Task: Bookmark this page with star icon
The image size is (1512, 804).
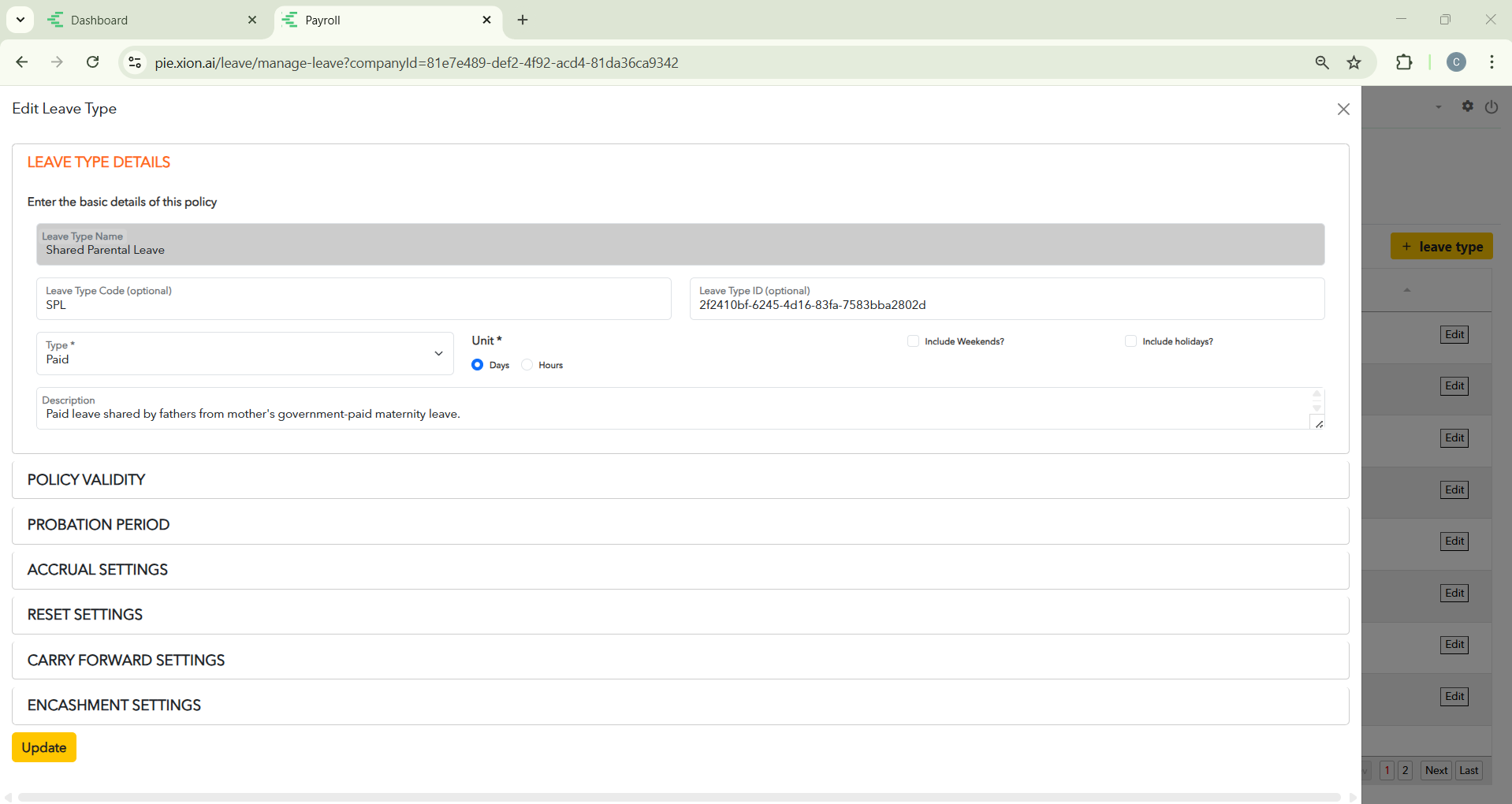Action: 1354,62
